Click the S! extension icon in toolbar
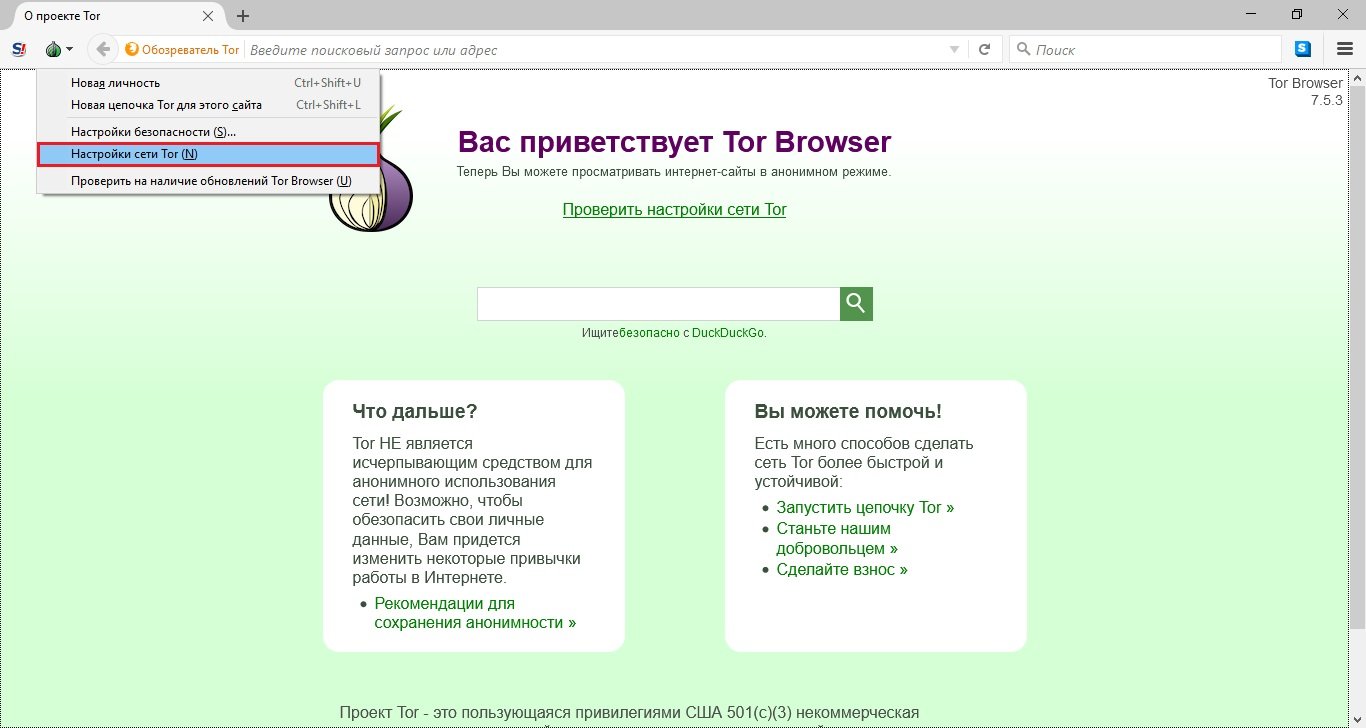 click(x=18, y=49)
